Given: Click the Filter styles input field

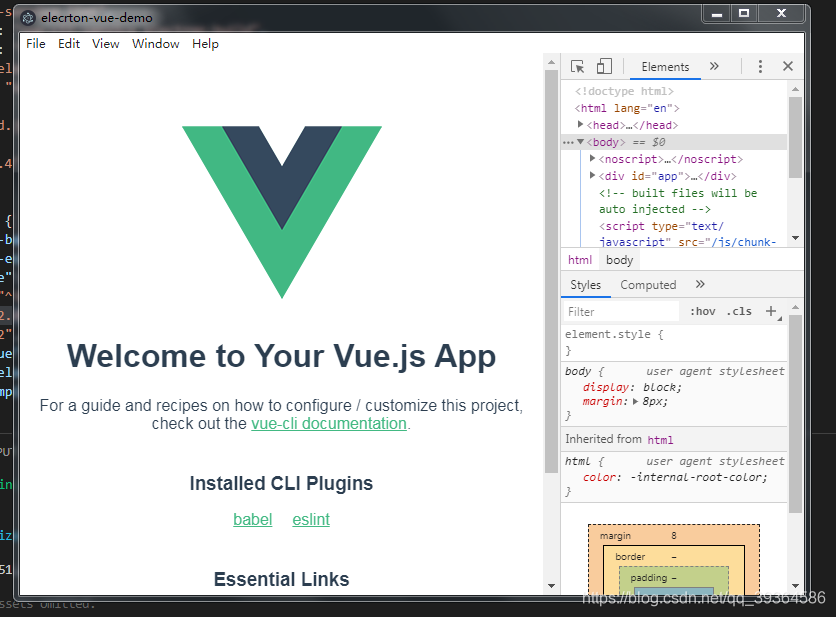Looking at the screenshot, I should [x=622, y=311].
